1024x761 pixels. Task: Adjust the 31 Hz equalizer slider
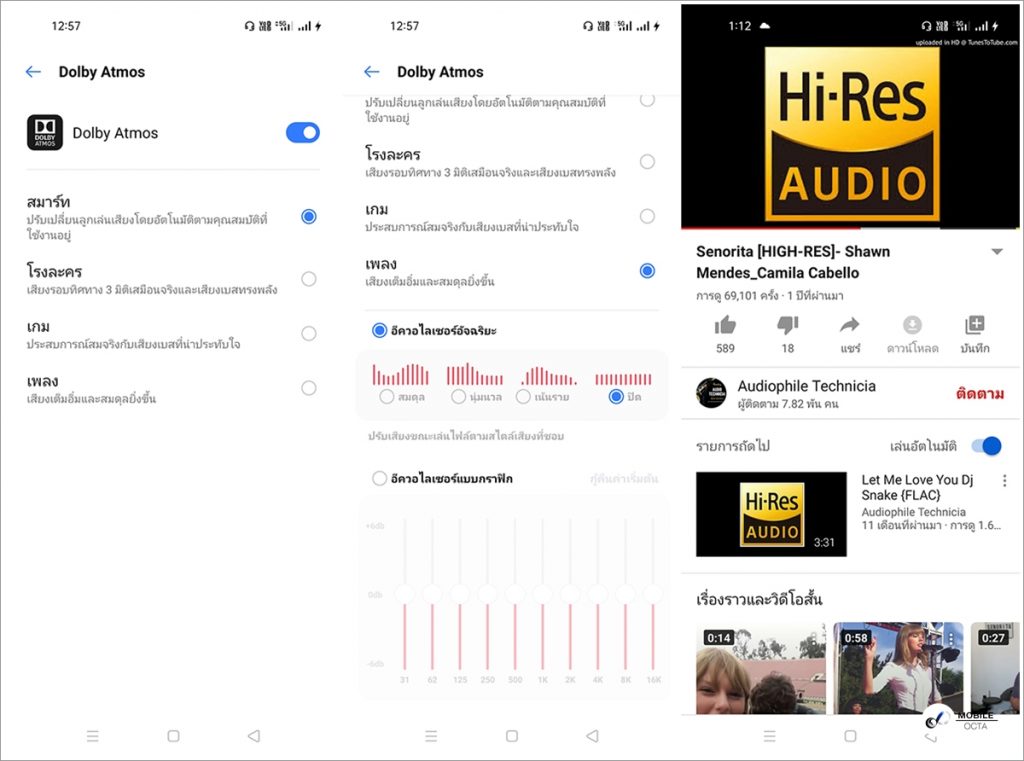click(404, 594)
